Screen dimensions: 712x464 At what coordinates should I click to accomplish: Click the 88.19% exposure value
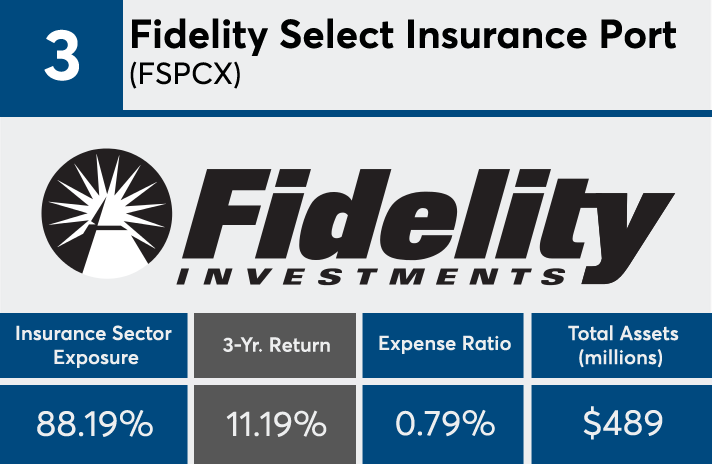[94, 424]
